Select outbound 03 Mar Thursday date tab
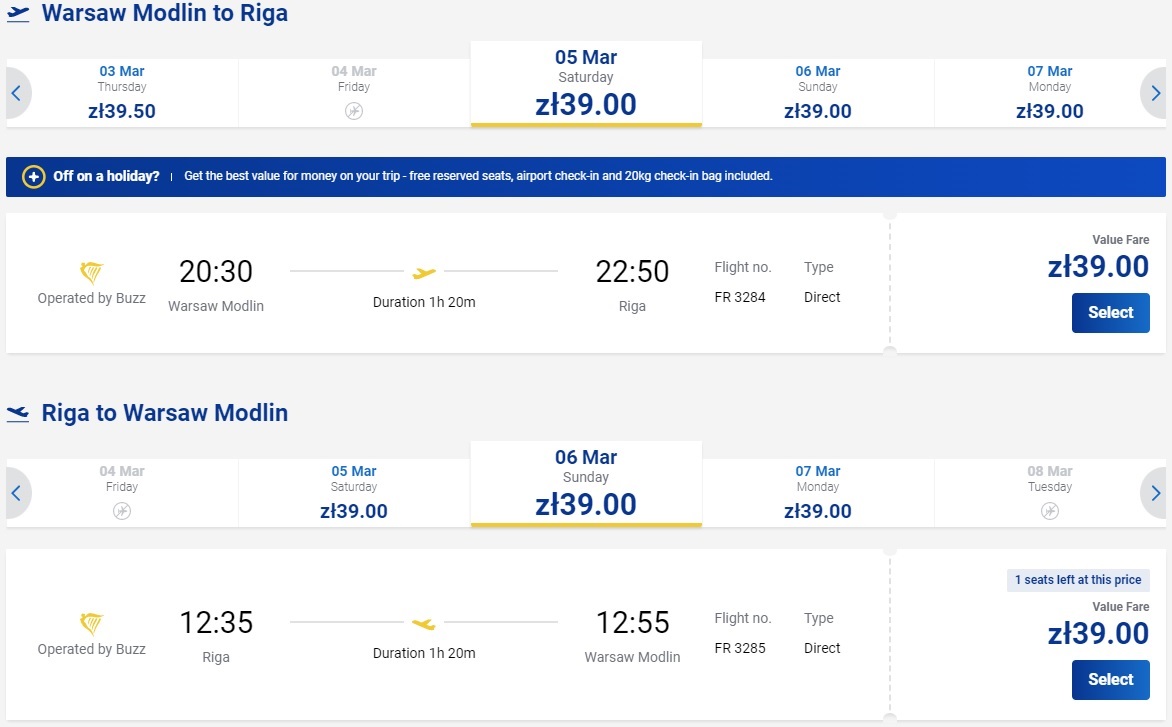 pyautogui.click(x=122, y=93)
